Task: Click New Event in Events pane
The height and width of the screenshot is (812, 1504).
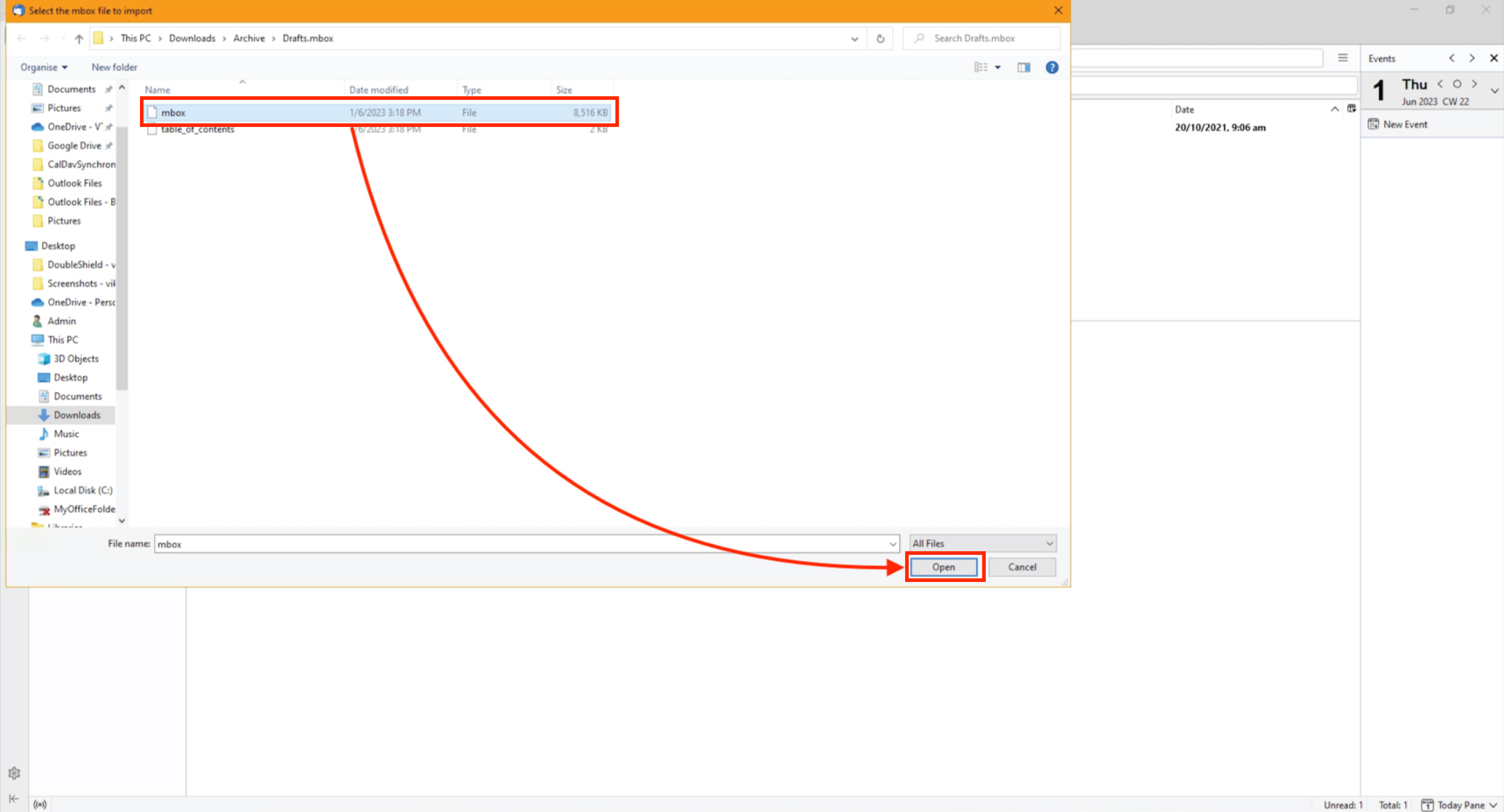Action: pos(1404,124)
